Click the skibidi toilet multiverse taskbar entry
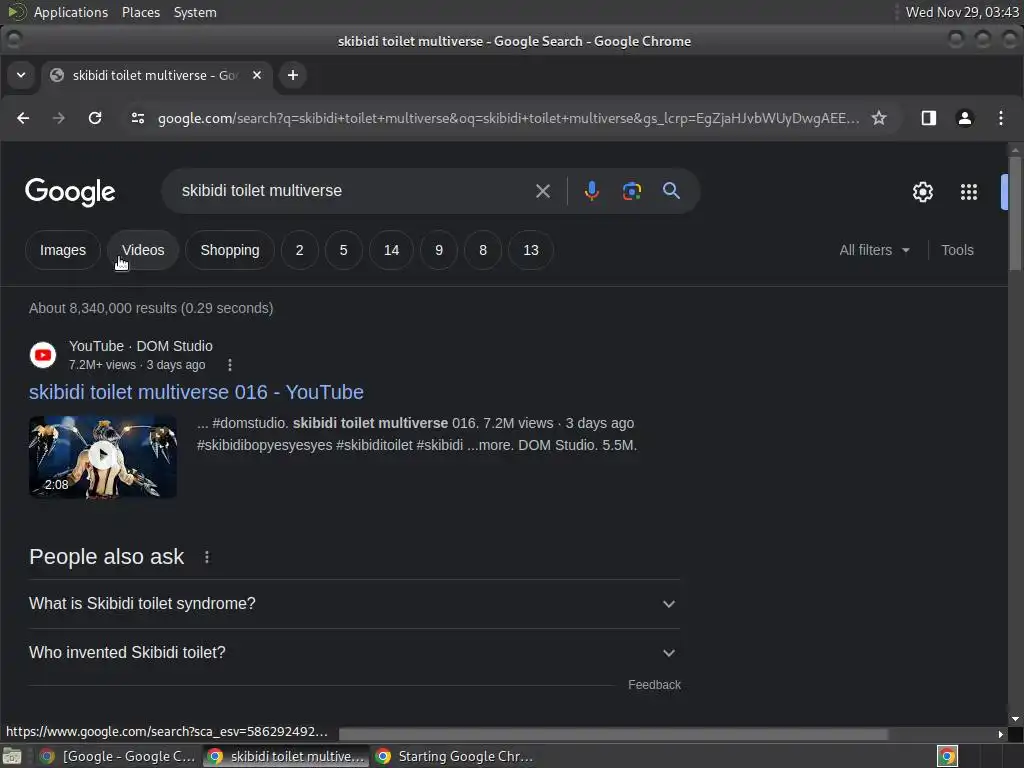Image resolution: width=1024 pixels, height=768 pixels. click(286, 756)
